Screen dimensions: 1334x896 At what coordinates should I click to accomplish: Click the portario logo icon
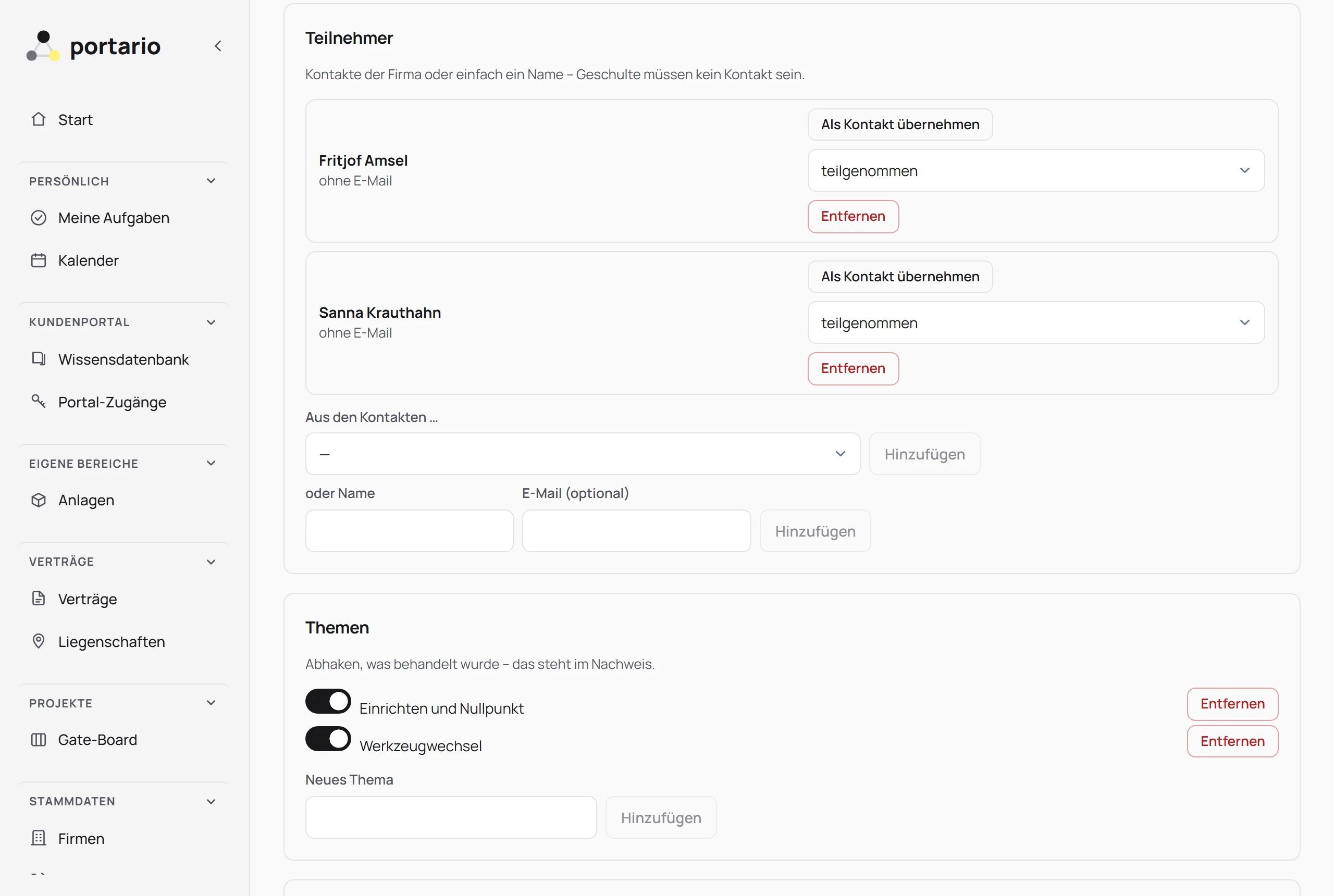click(x=43, y=46)
